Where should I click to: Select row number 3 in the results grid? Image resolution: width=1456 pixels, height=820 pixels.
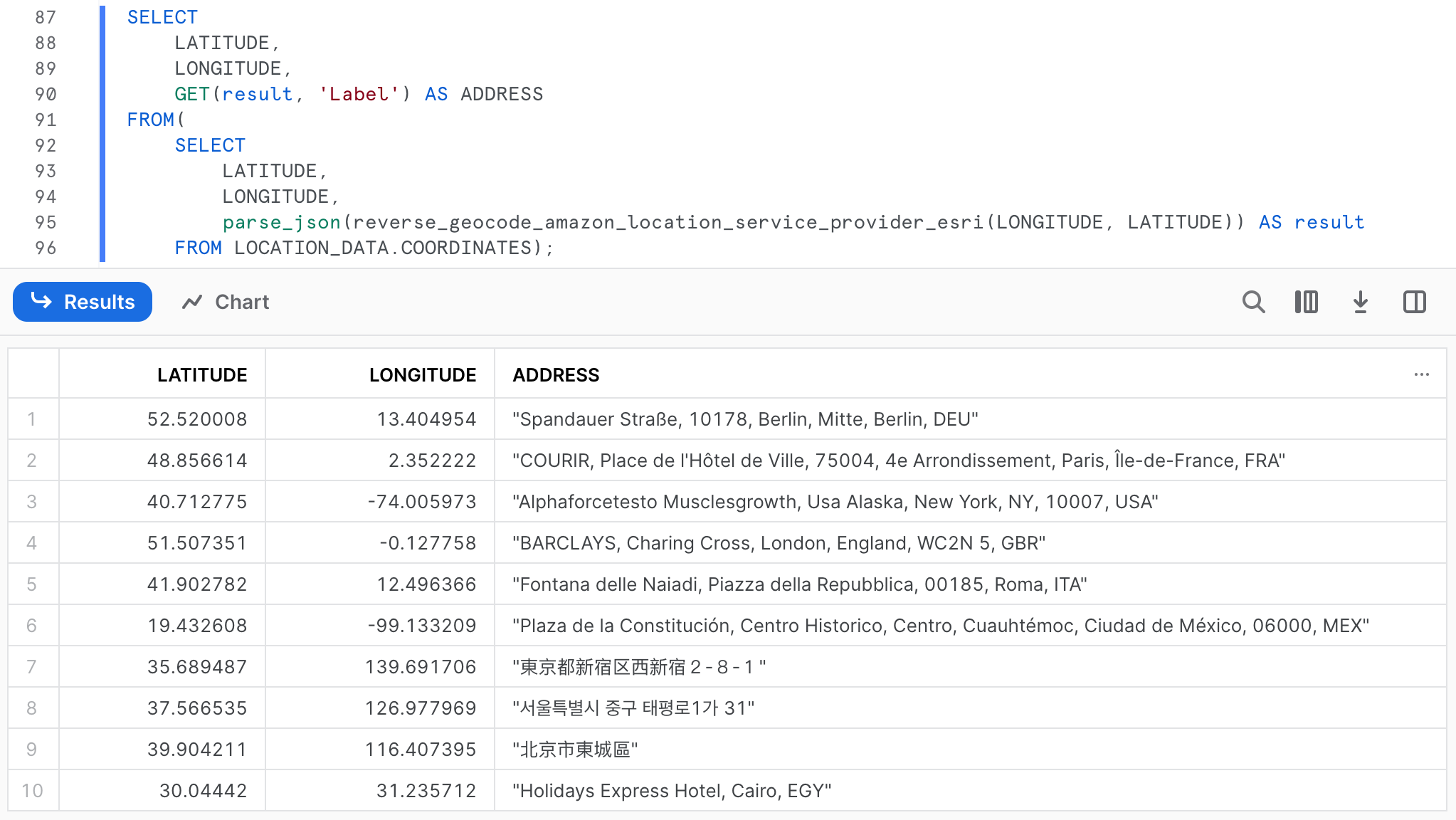tap(32, 501)
